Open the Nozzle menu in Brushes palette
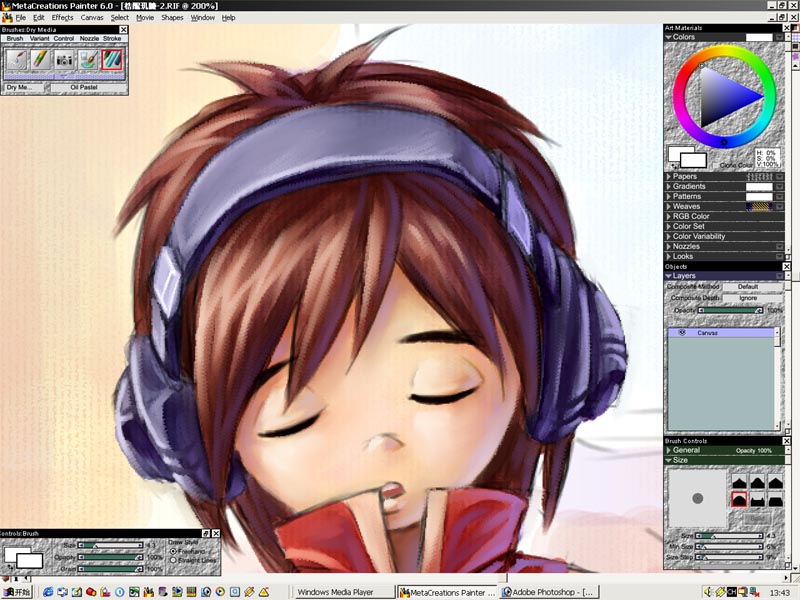This screenshot has width=800, height=600. click(x=89, y=39)
